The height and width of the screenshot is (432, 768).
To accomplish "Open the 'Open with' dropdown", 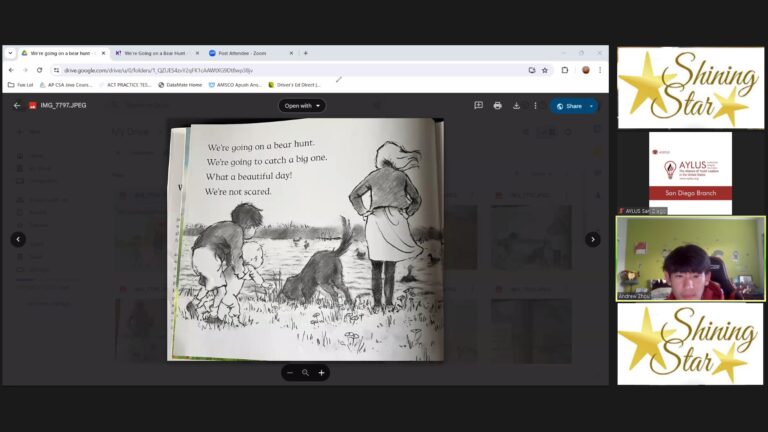I will (x=302, y=106).
